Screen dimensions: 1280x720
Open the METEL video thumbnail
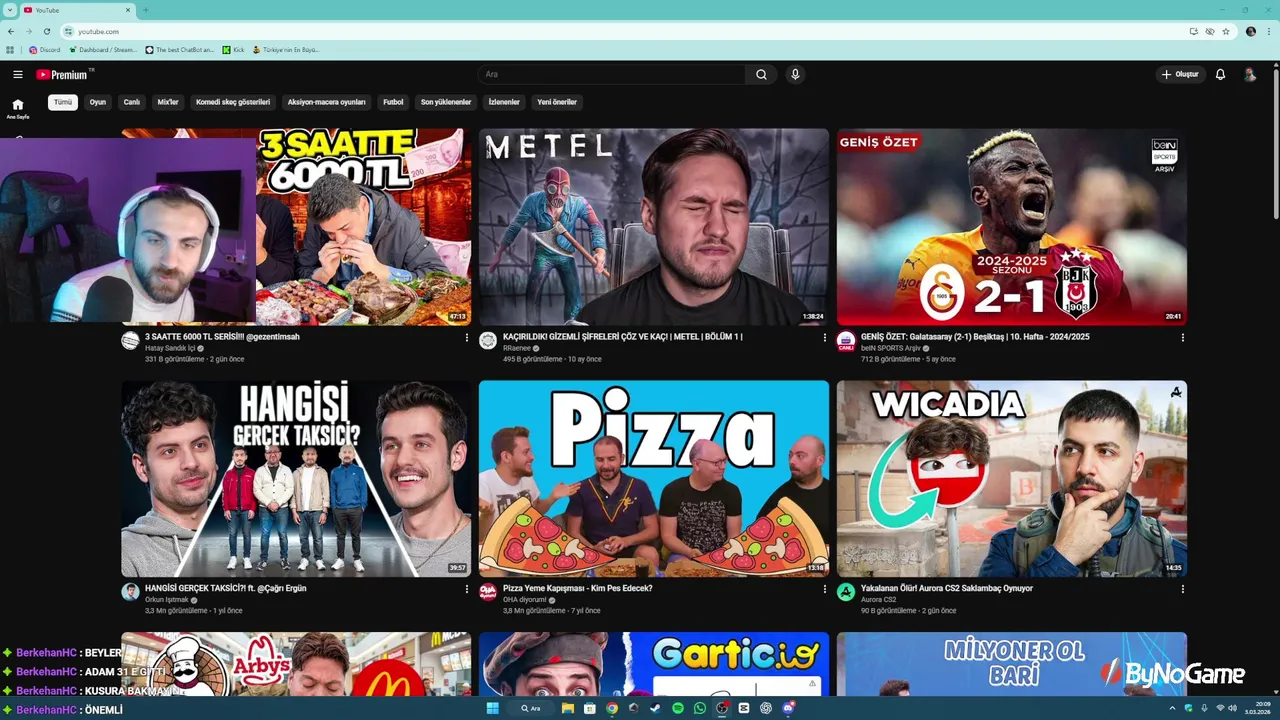click(654, 227)
